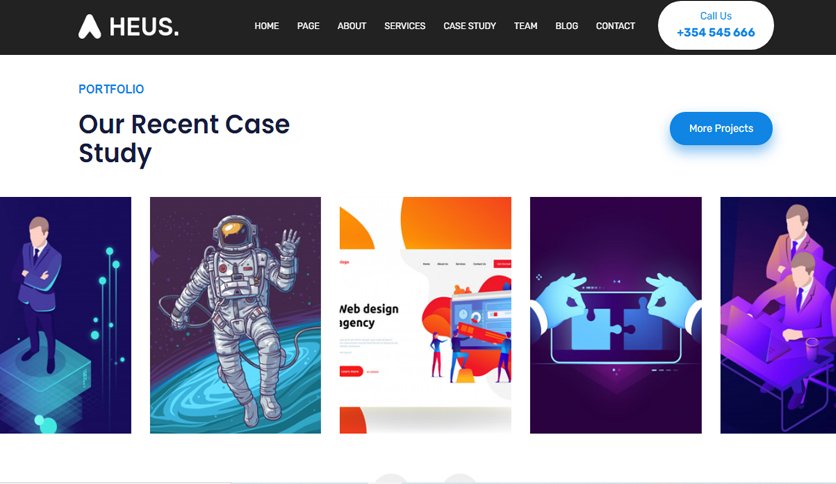Click the Our Recent Case Study heading
836x484 pixels.
(x=184, y=139)
